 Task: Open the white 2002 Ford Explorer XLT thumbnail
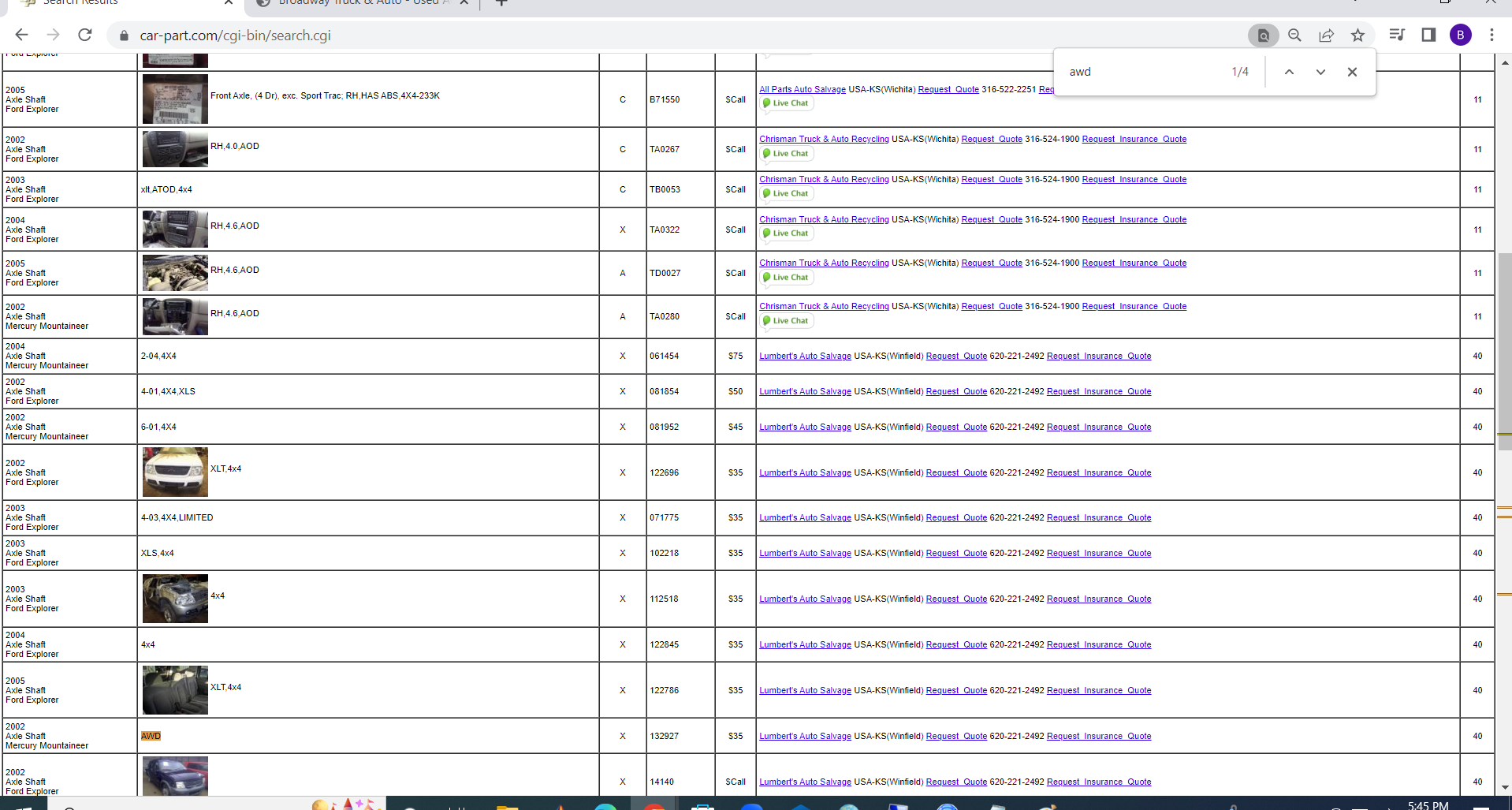pos(175,472)
